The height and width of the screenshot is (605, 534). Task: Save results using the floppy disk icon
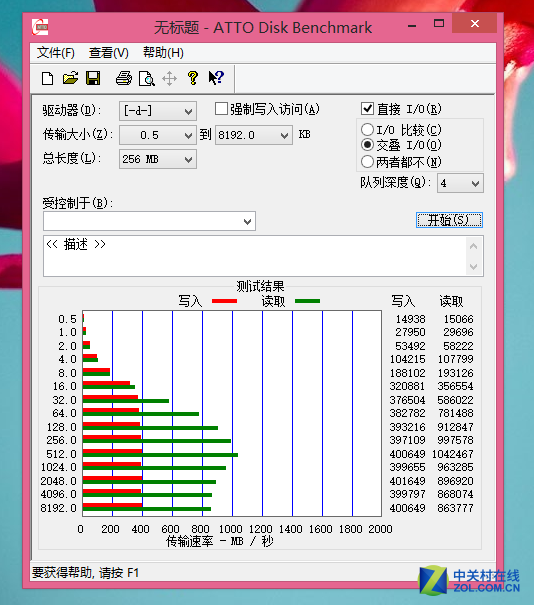[93, 78]
